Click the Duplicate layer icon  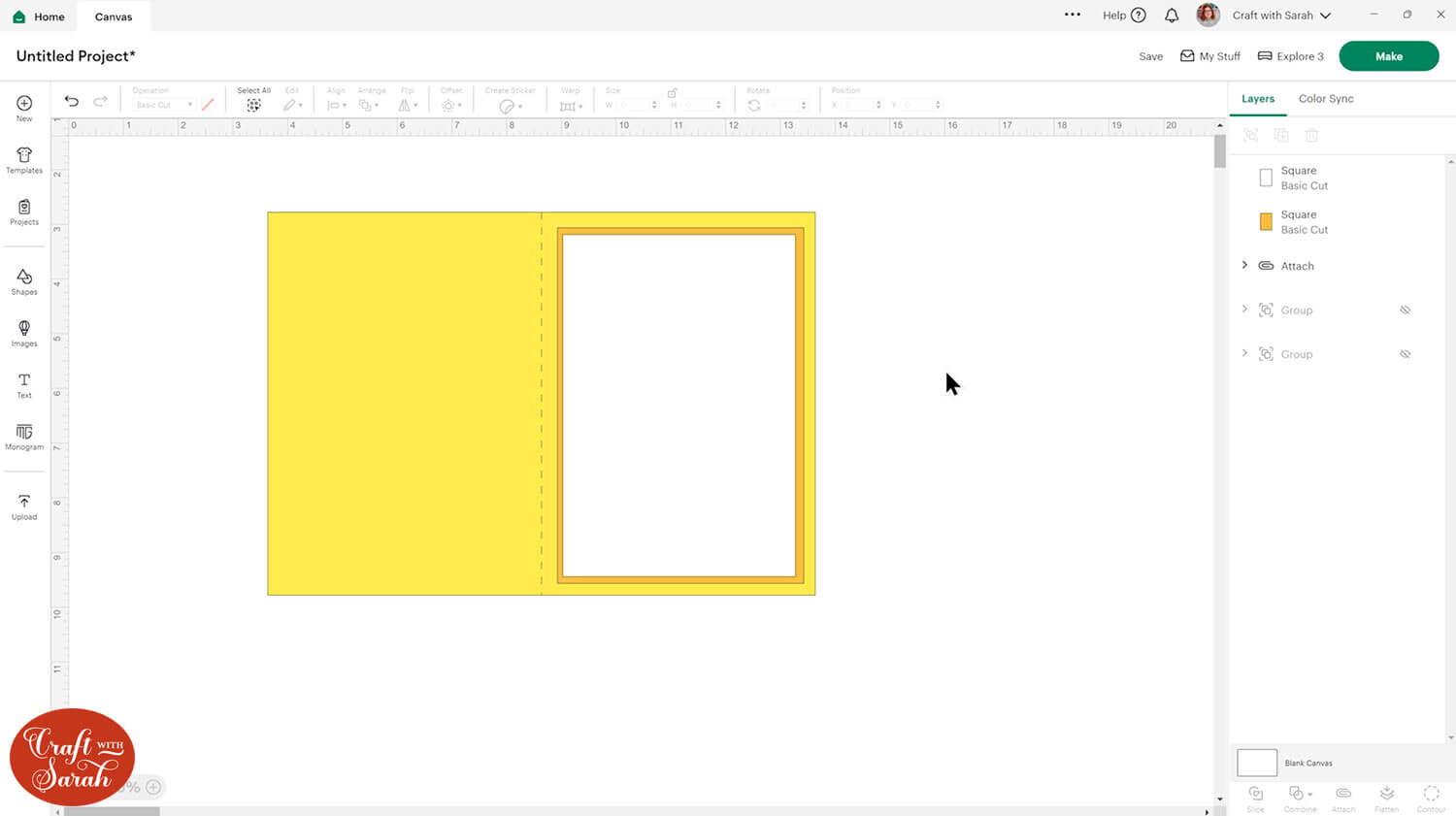click(1281, 135)
